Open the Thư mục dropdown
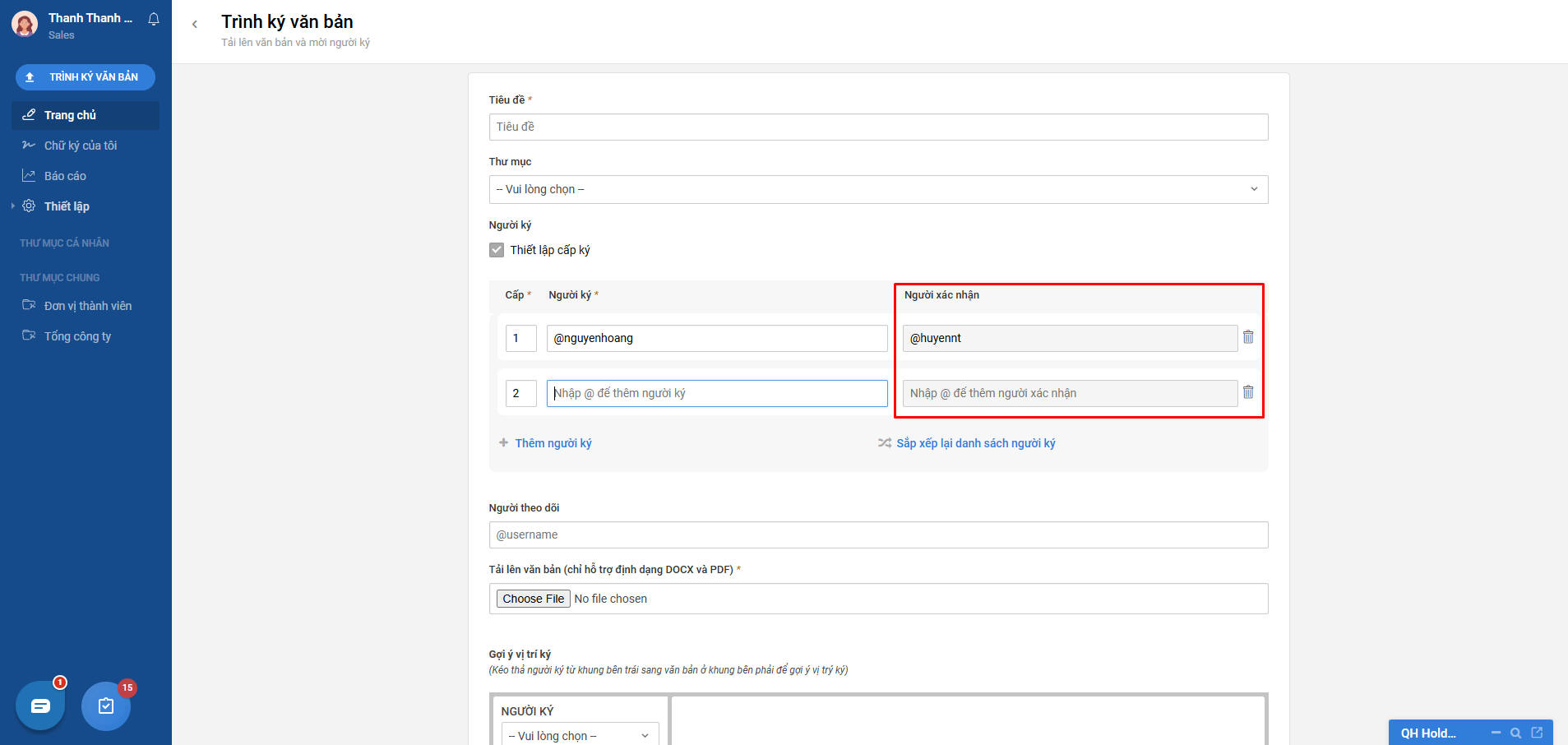Viewport: 1568px width, 745px height. coord(878,189)
